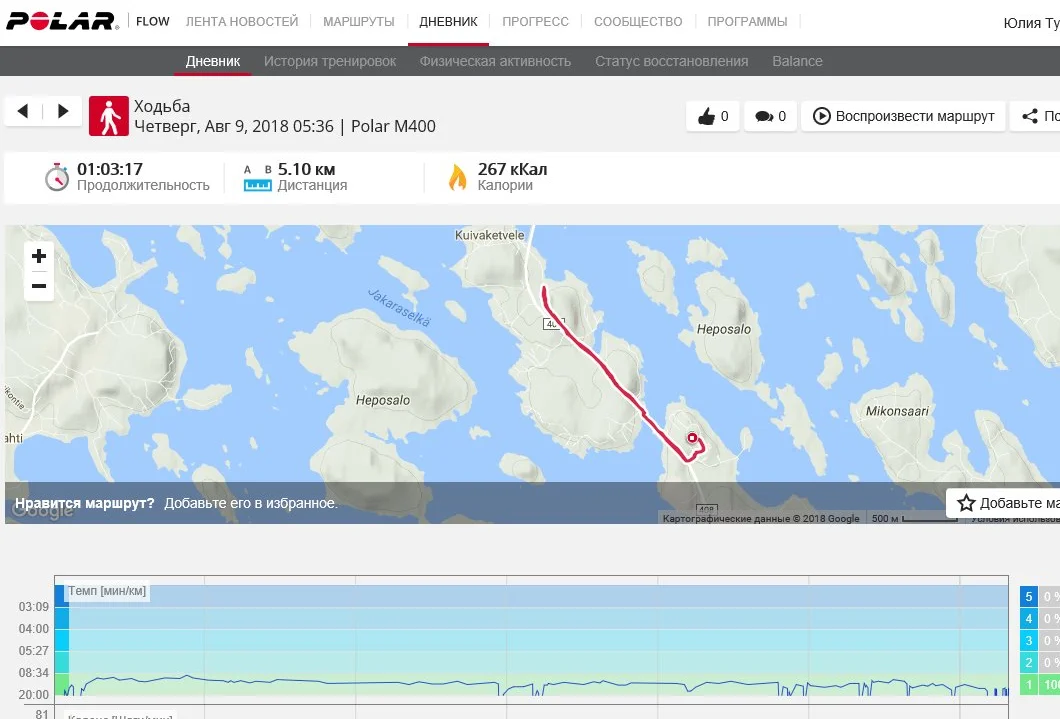Switch to История тренировок tab
Screen dimensions: 1060x719
point(330,61)
